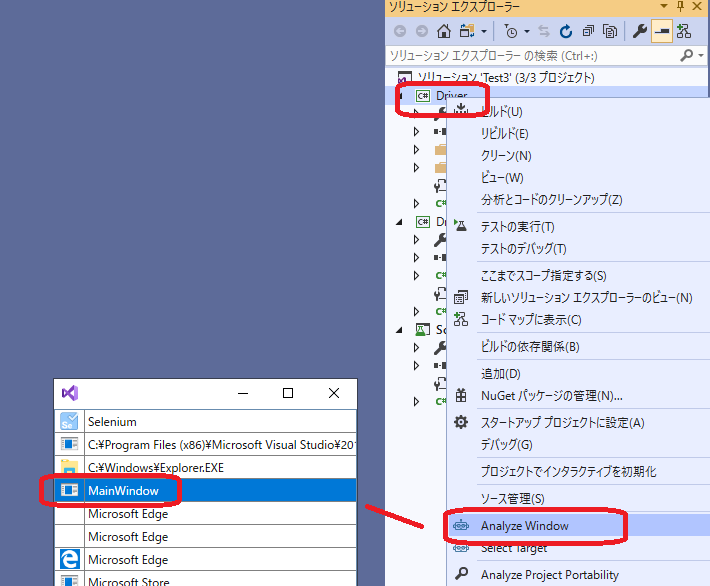Click the pending changes filter clock icon
Screen dimensions: 710x586
point(510,31)
